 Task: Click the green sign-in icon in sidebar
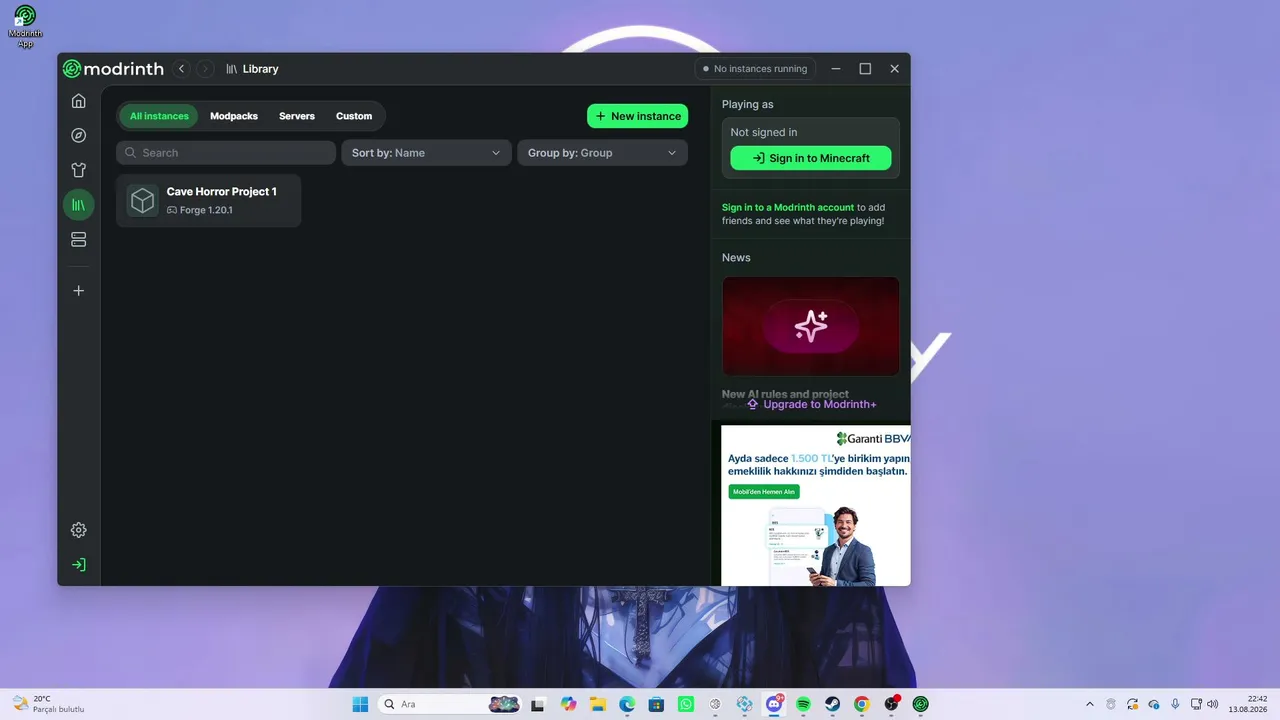pyautogui.click(x=79, y=565)
